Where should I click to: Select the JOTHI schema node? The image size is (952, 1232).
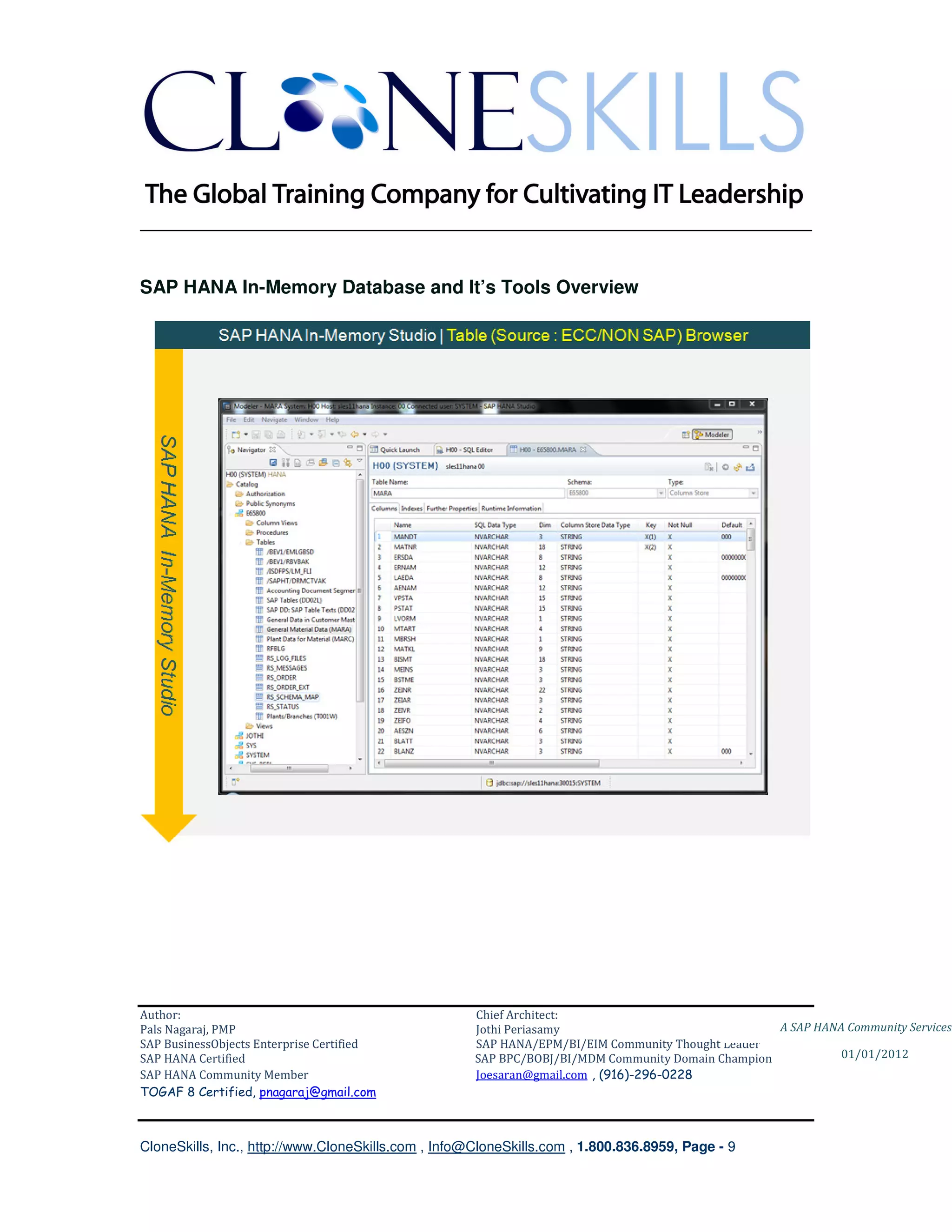pos(249,735)
